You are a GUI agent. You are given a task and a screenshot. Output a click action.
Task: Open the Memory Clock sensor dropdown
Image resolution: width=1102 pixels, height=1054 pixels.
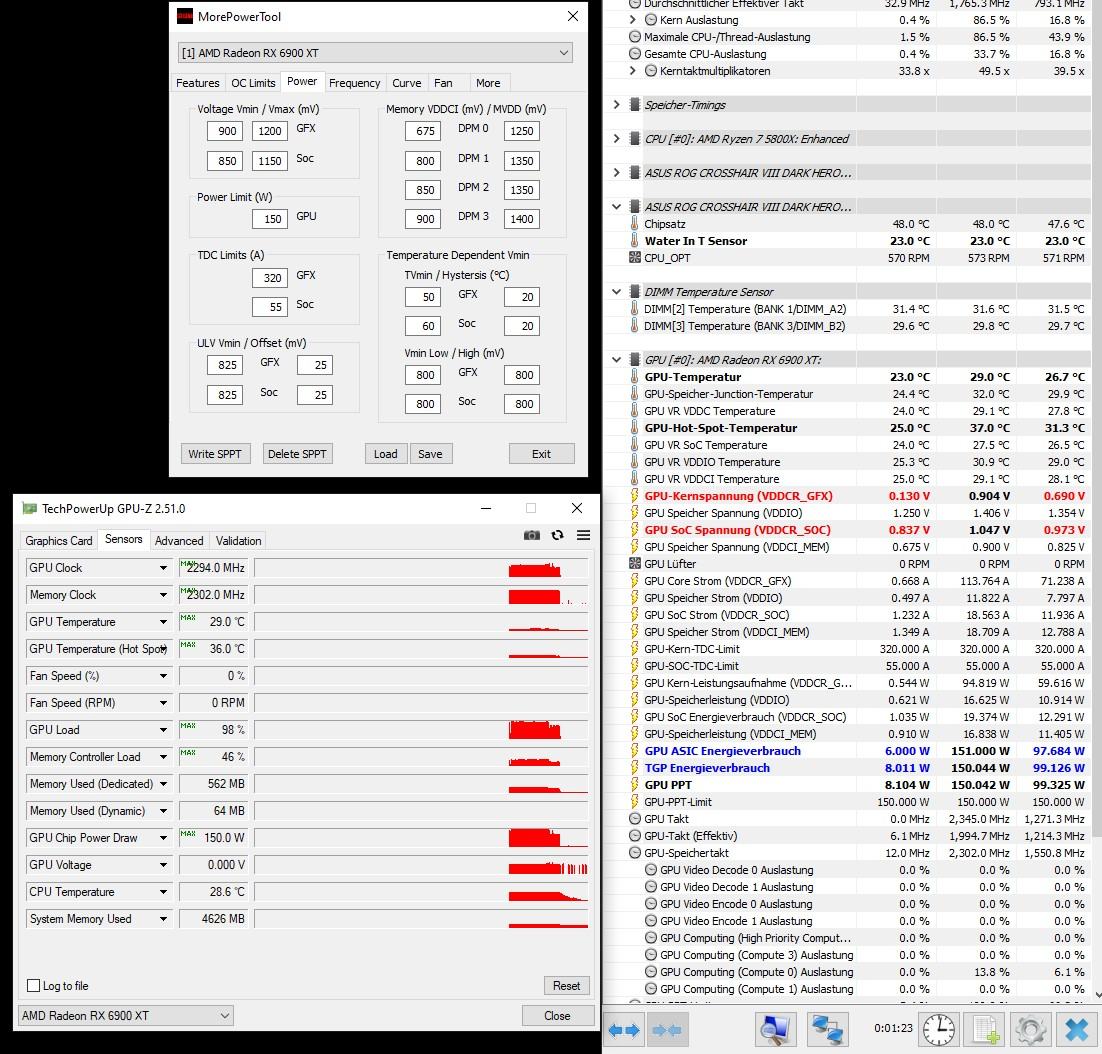(x=163, y=594)
